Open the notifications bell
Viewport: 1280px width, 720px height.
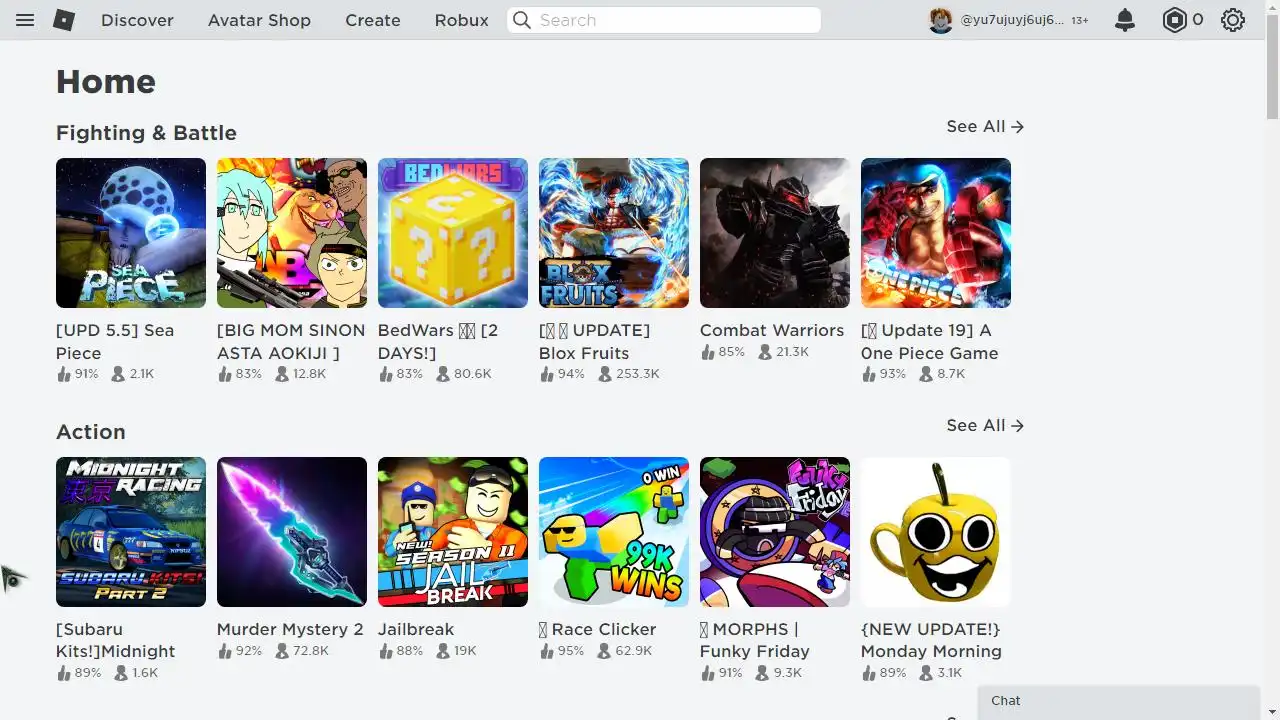pyautogui.click(x=1125, y=20)
